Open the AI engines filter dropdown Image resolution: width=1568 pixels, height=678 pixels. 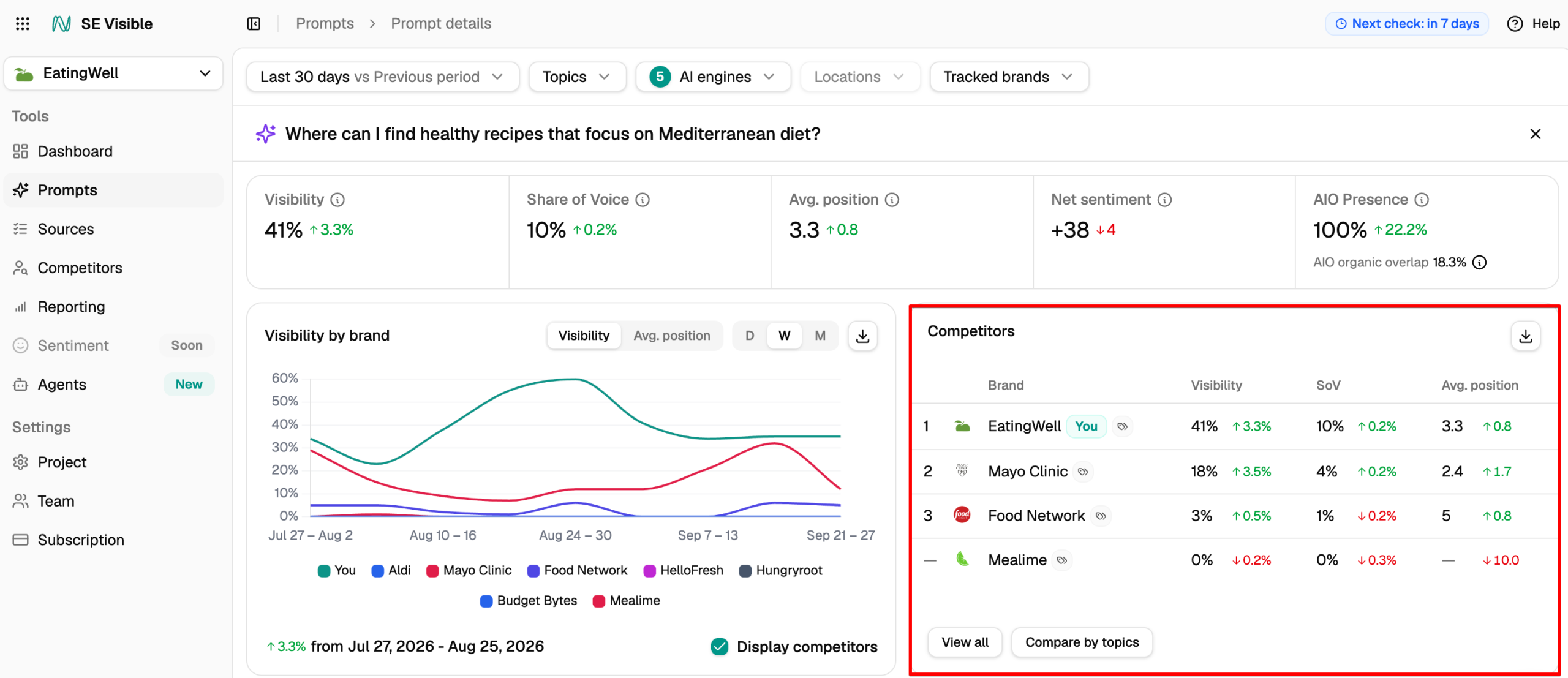[x=714, y=77]
